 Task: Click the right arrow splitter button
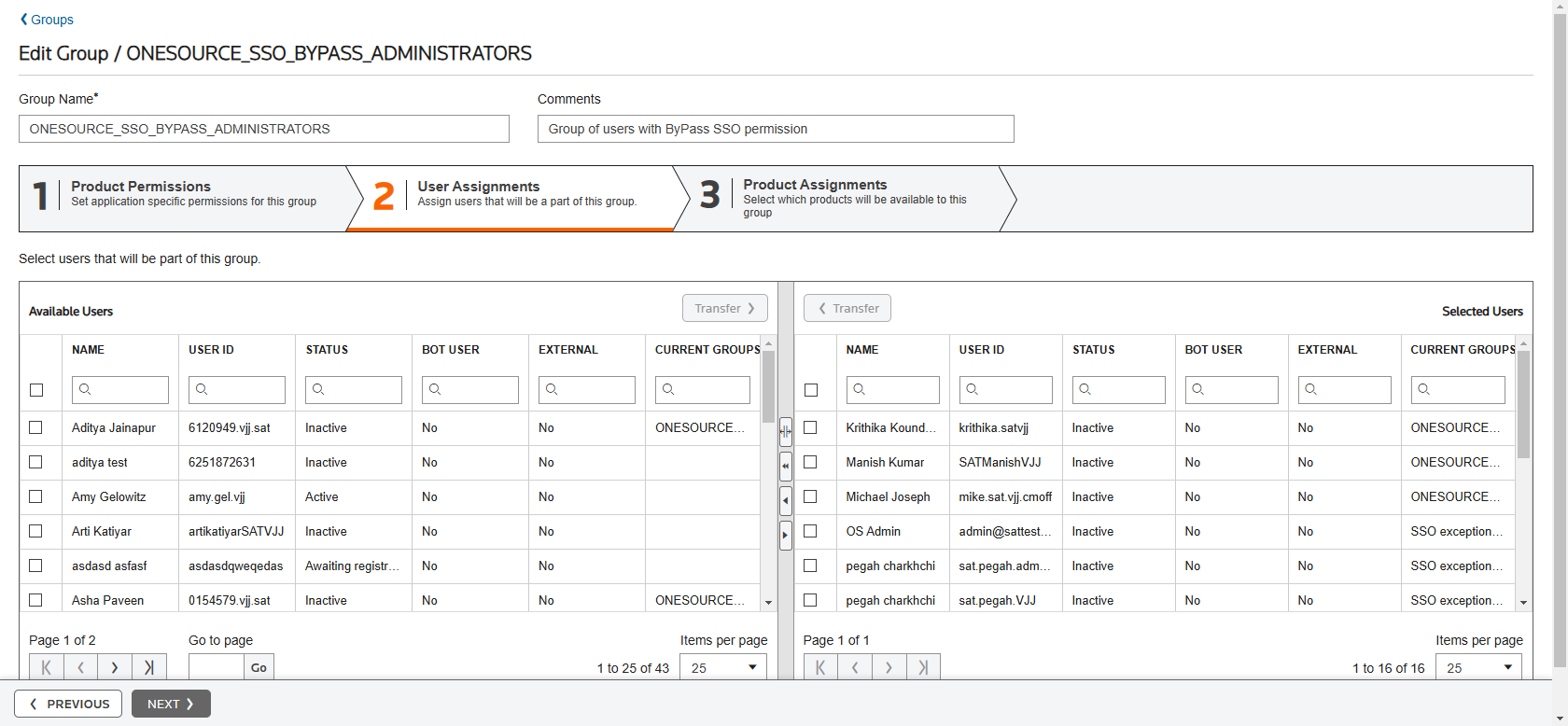tap(785, 535)
